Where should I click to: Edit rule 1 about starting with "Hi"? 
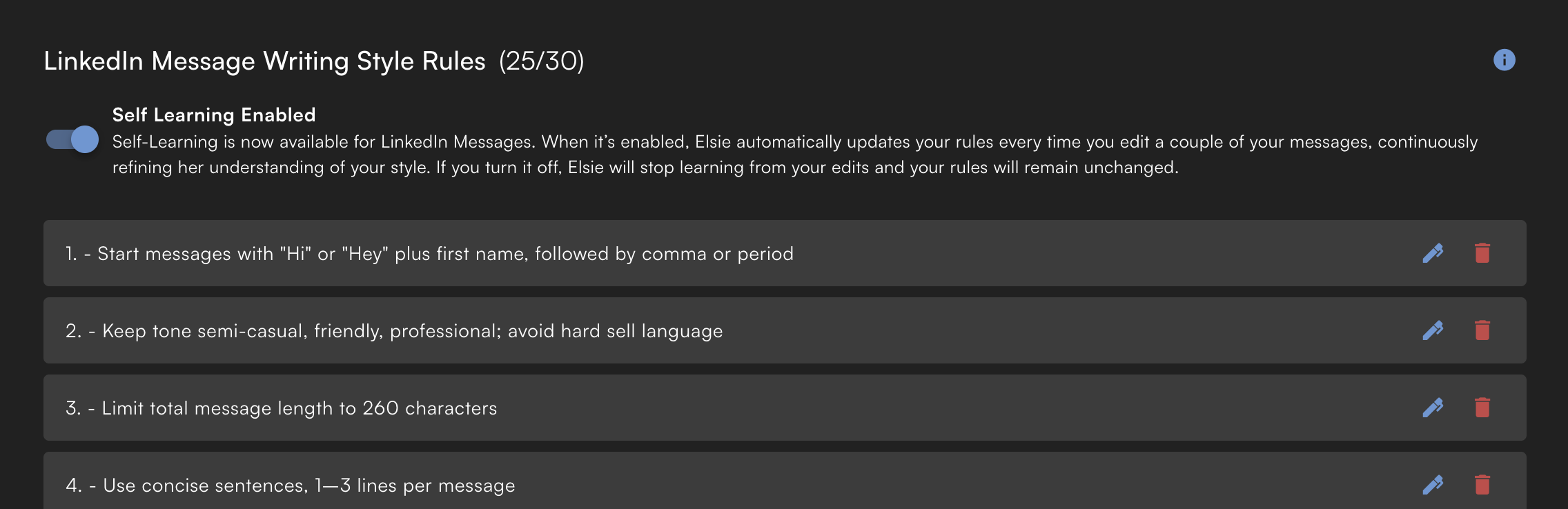tap(1433, 253)
